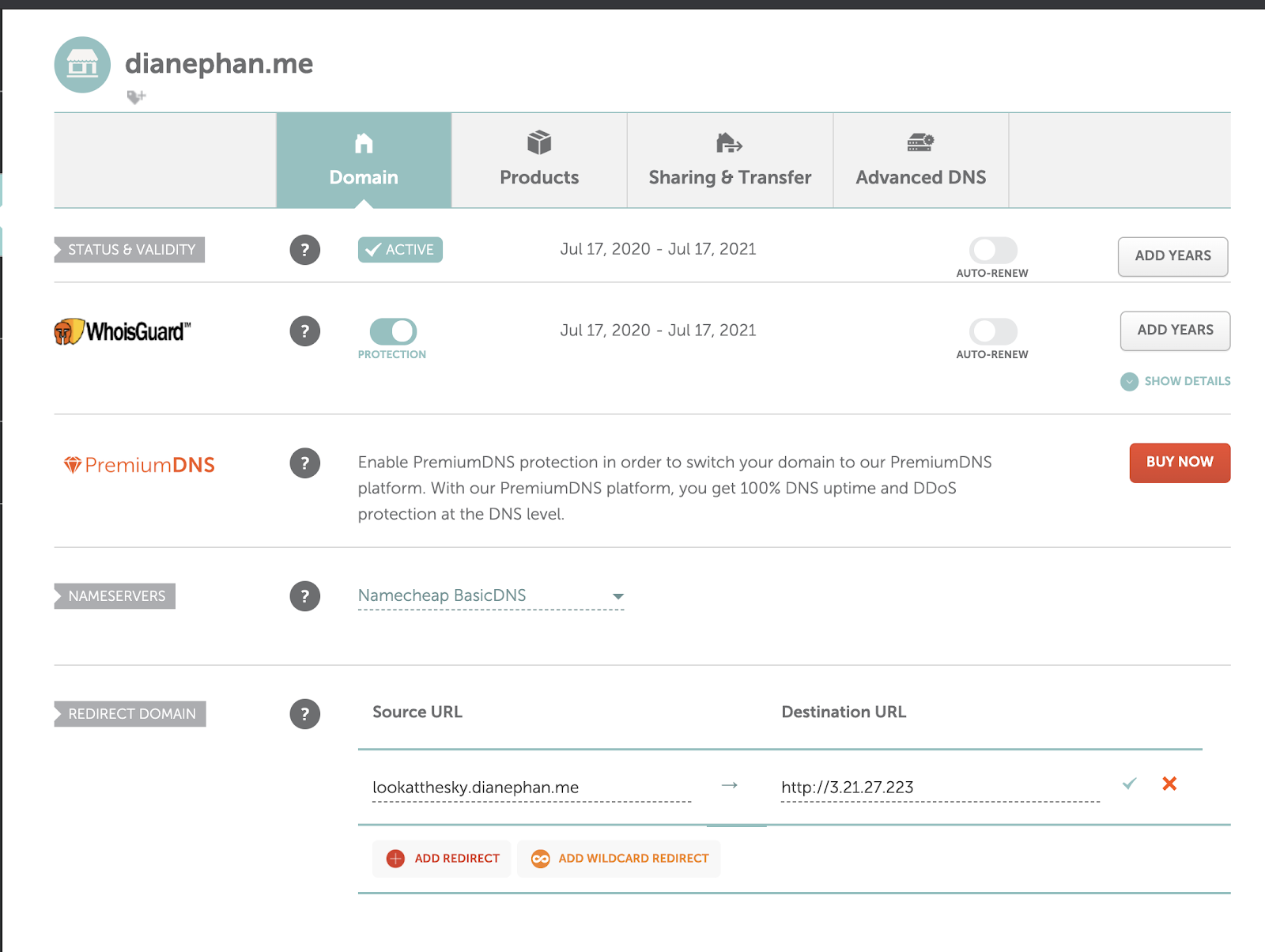Open the Sharing & Transfer tab
The width and height of the screenshot is (1265, 952).
tap(730, 161)
